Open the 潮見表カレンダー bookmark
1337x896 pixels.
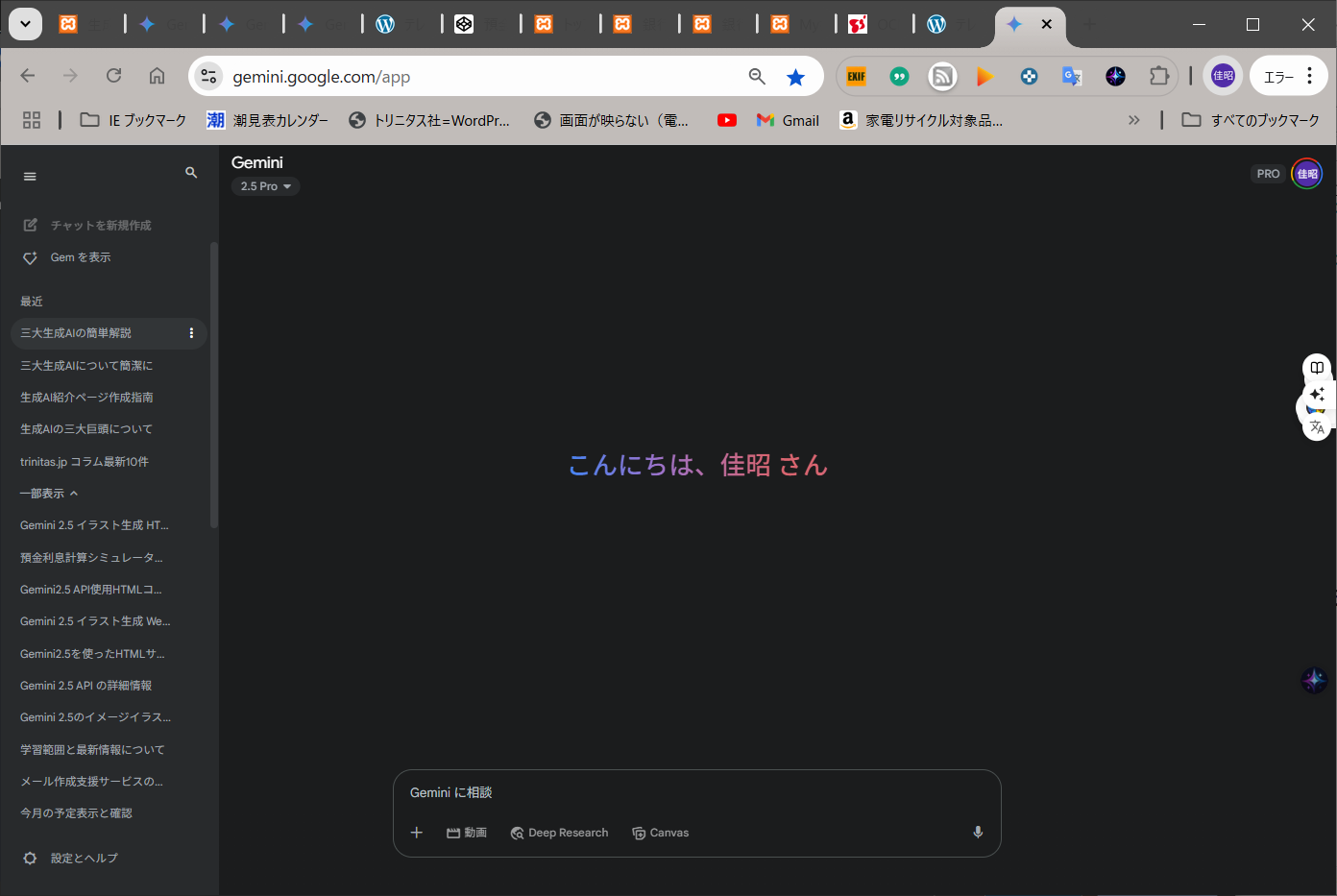coord(268,120)
